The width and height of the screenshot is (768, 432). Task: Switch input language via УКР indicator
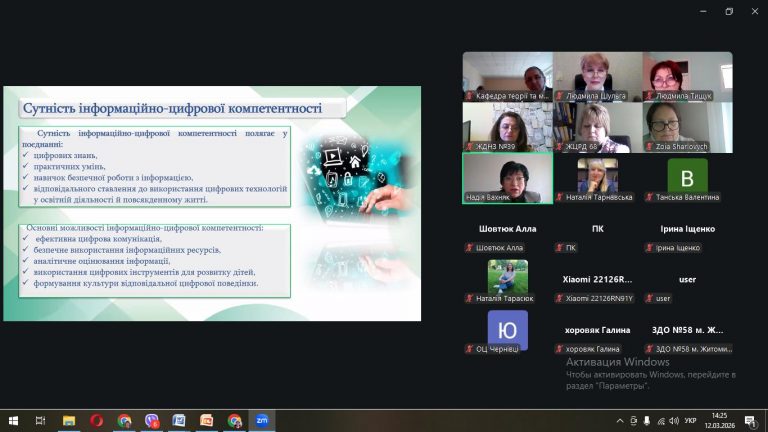[690, 421]
